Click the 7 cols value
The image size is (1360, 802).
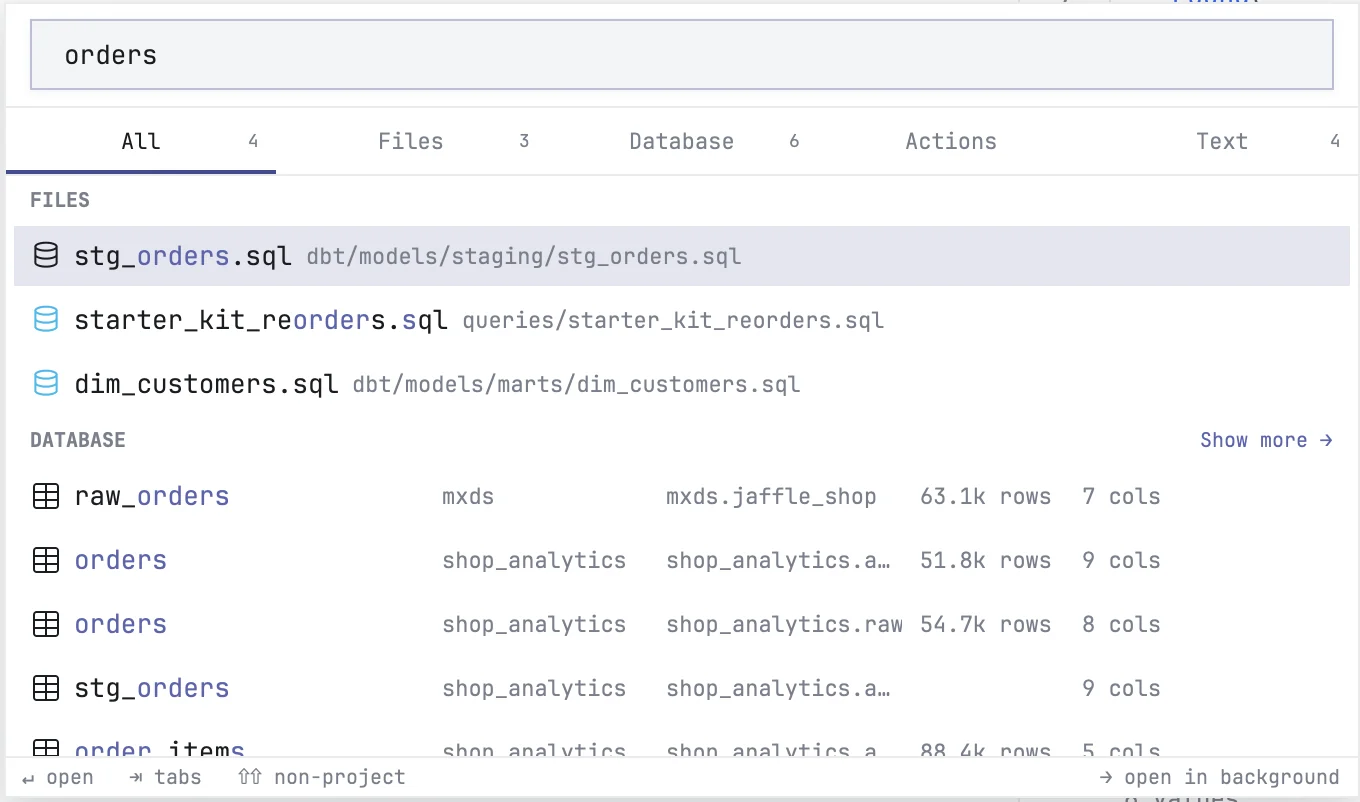(x=1121, y=496)
